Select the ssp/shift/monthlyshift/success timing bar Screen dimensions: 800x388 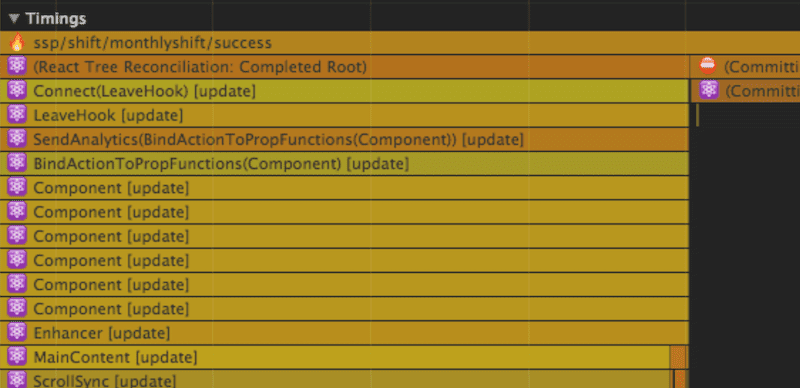tap(400, 43)
